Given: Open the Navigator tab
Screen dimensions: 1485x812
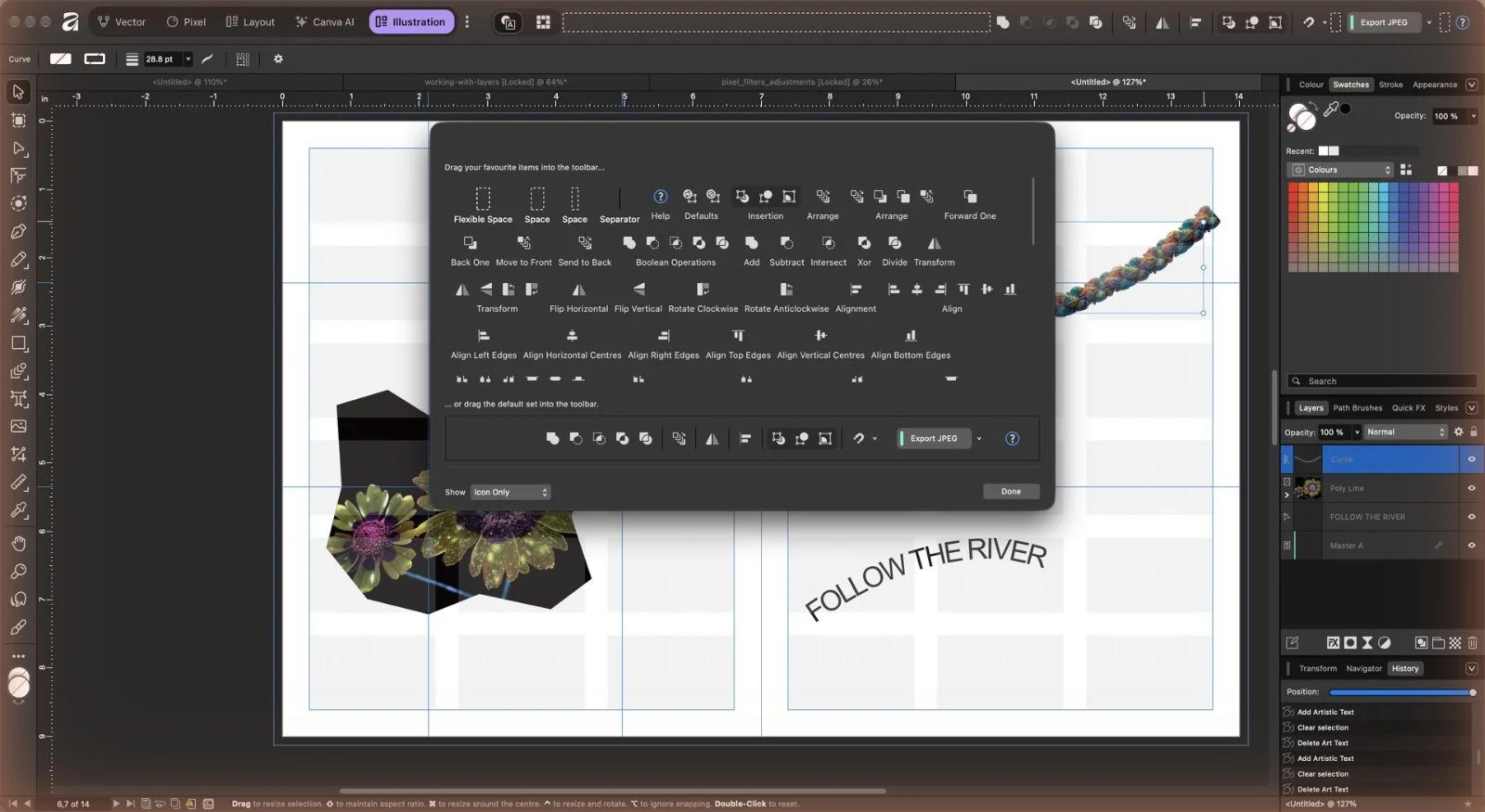Looking at the screenshot, I should (1363, 668).
